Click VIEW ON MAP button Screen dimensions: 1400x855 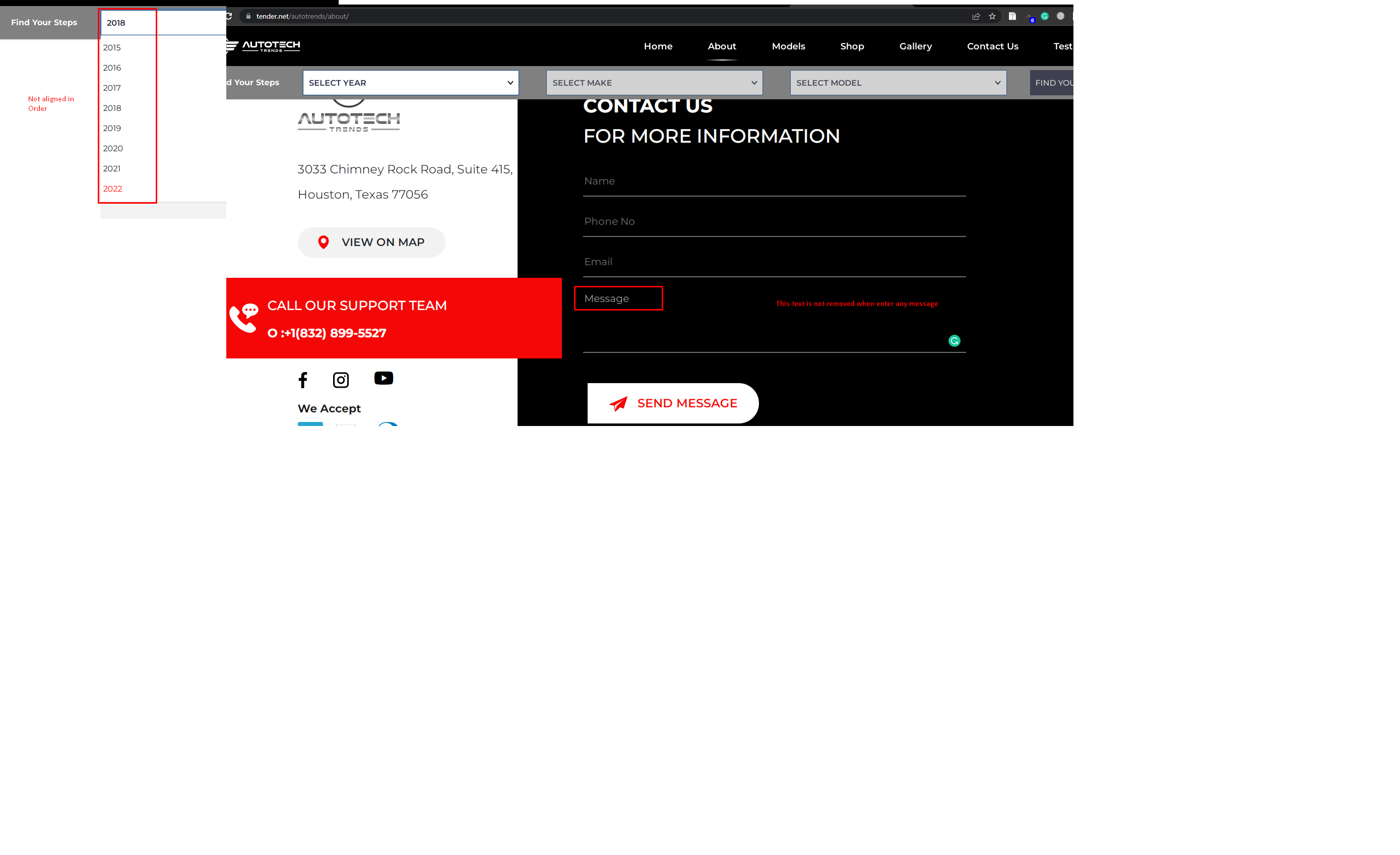pos(371,243)
